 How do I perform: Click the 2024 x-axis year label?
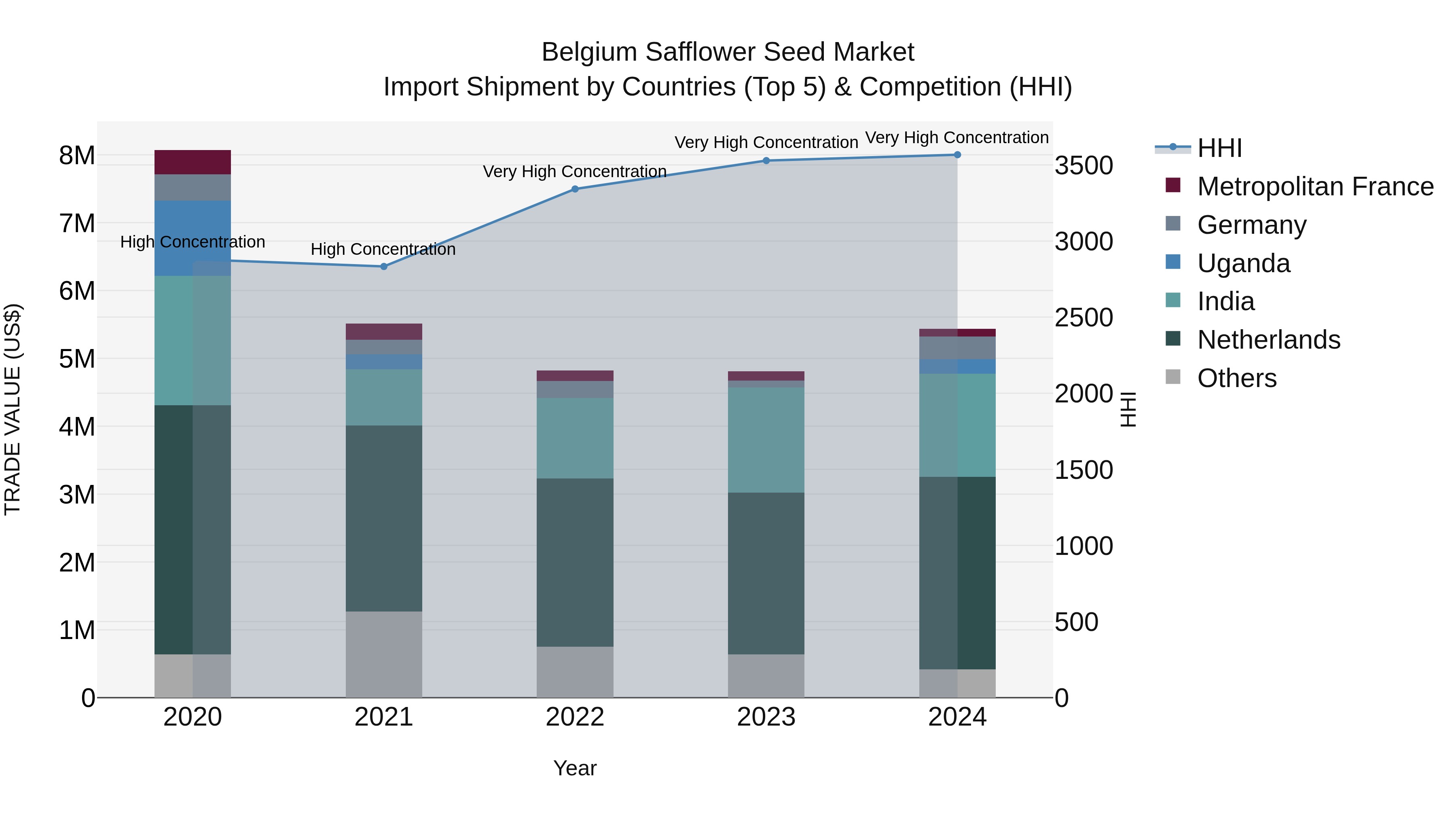(x=957, y=717)
